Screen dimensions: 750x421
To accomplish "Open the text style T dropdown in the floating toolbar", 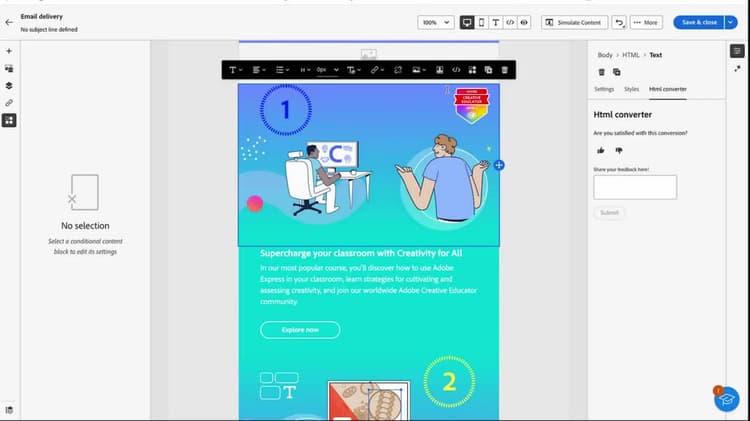I will tap(235, 70).
